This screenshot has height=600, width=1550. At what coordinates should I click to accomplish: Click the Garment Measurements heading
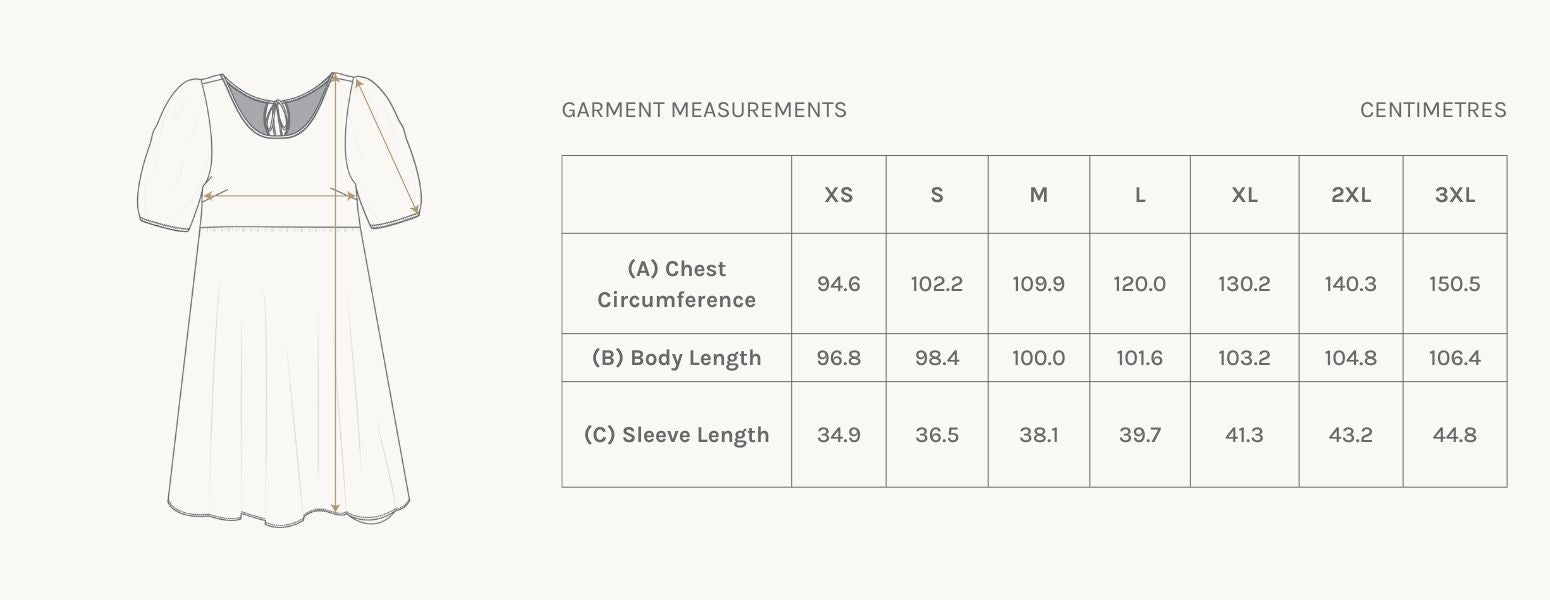(704, 110)
